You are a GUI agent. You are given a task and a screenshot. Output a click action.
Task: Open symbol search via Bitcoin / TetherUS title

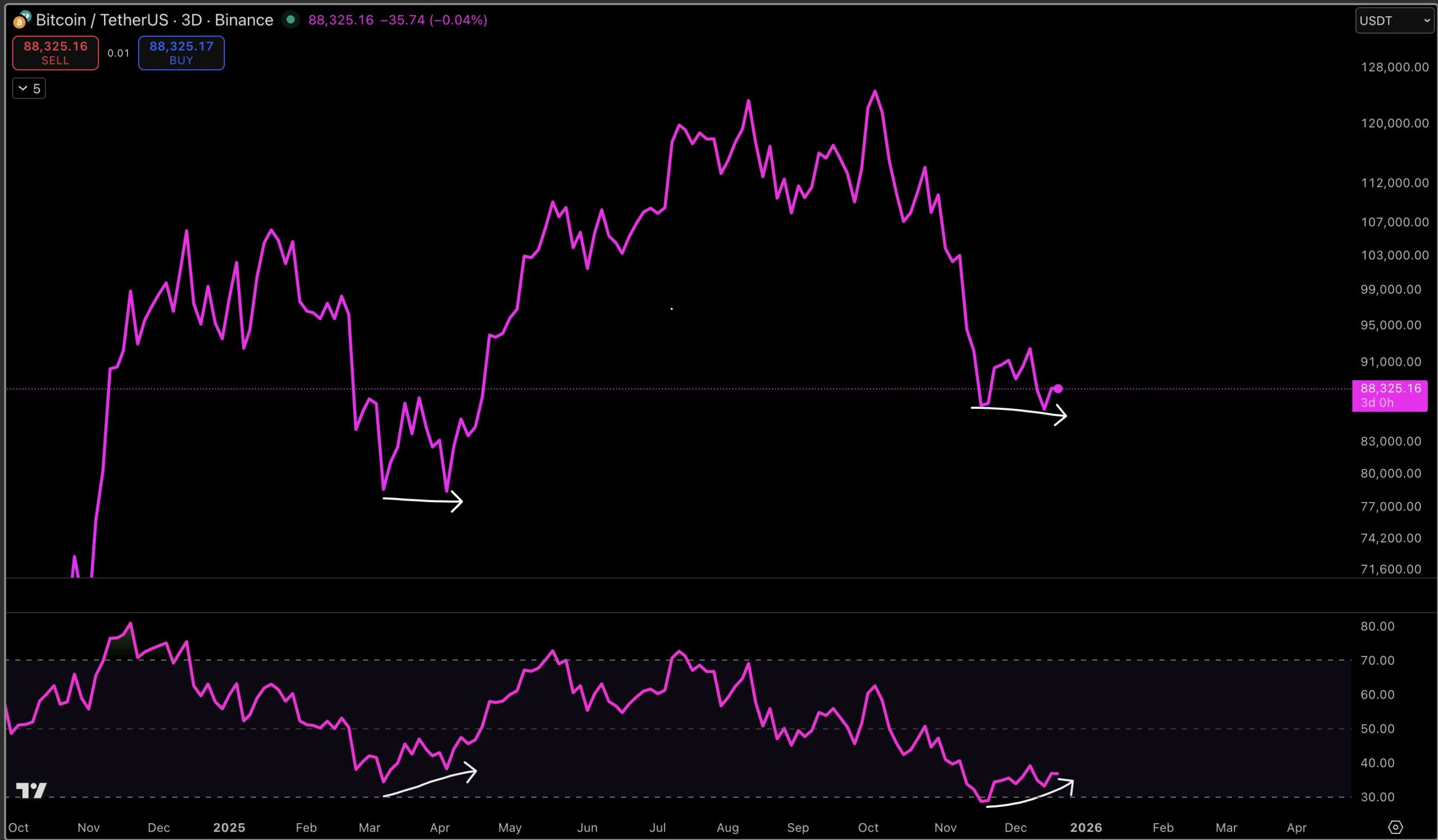click(103, 20)
